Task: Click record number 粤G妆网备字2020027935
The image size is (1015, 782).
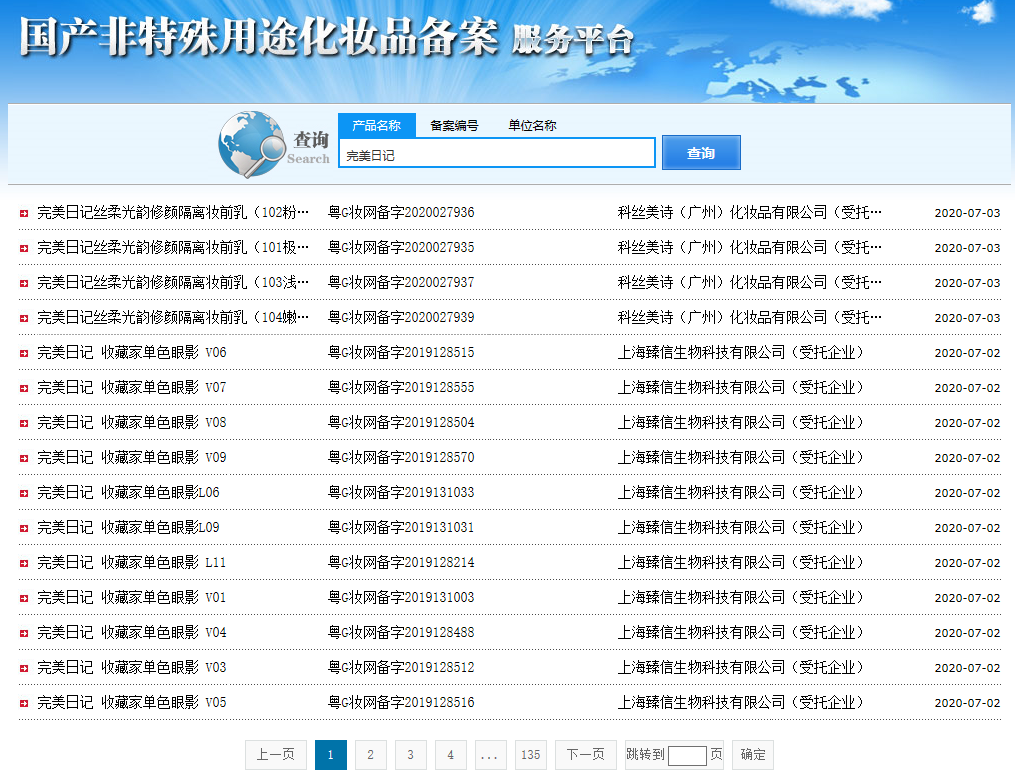Action: pos(401,247)
